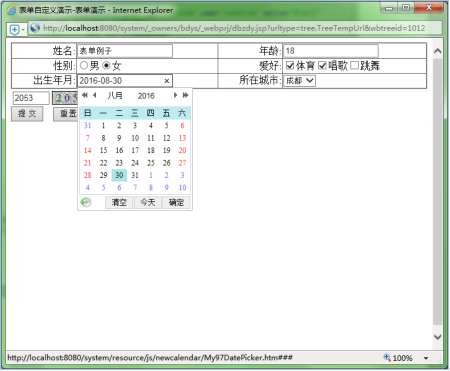This screenshot has height=371, width=450.
Task: Go to next month in calendar
Action: click(x=175, y=95)
